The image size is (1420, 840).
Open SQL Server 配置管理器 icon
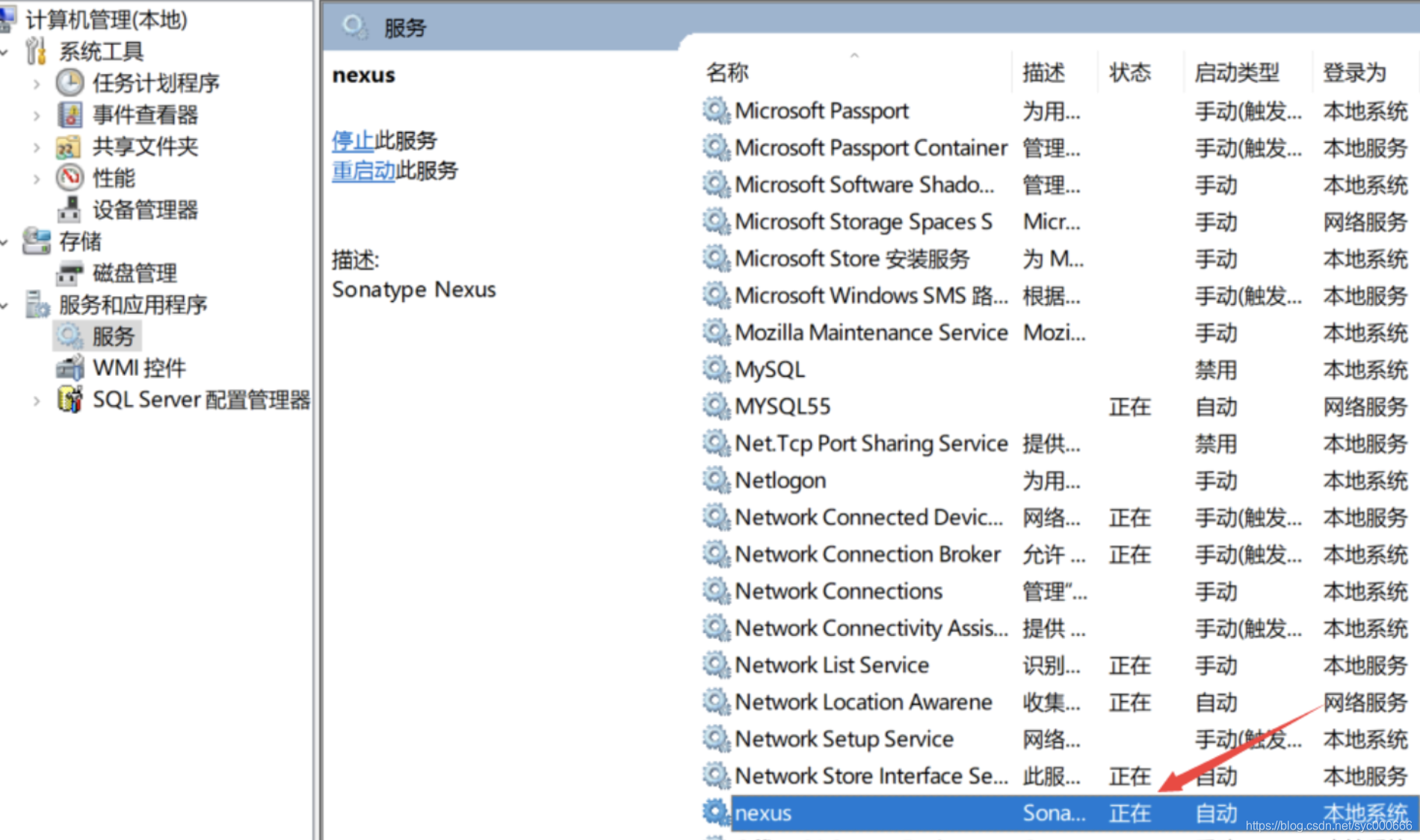point(70,399)
